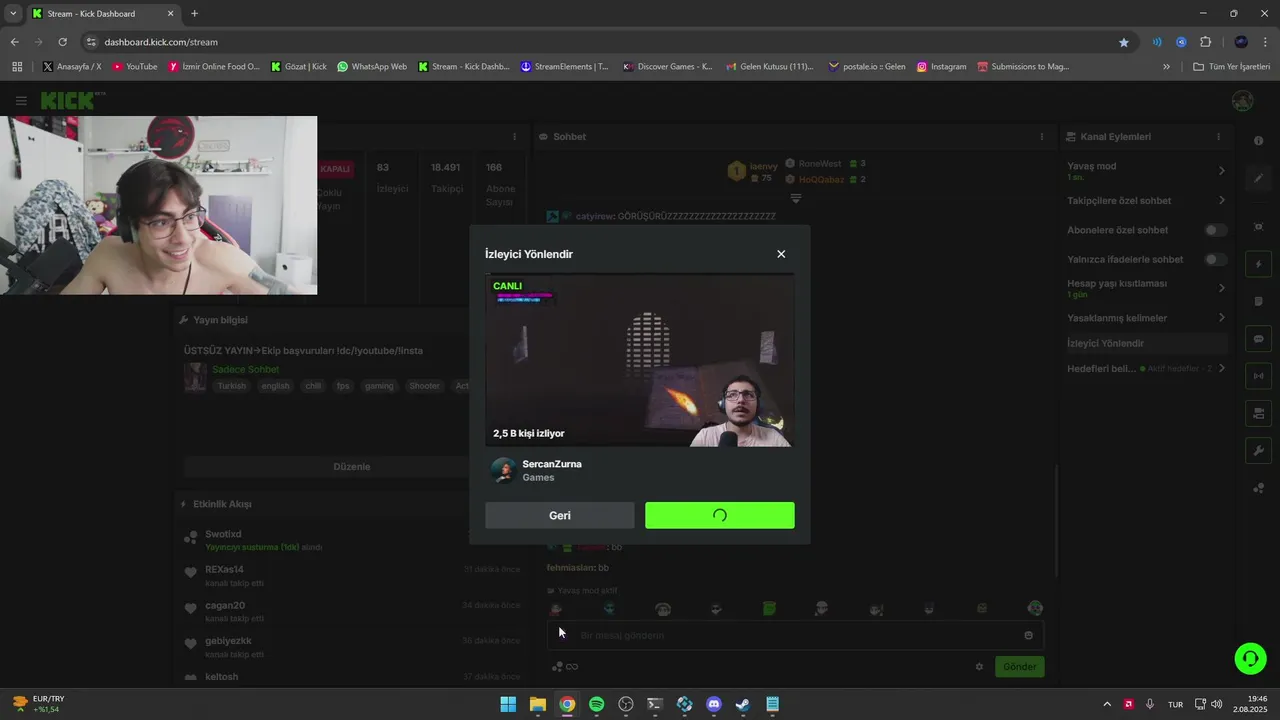Open the emoji picker in chat input
The height and width of the screenshot is (720, 1280).
point(1028,635)
